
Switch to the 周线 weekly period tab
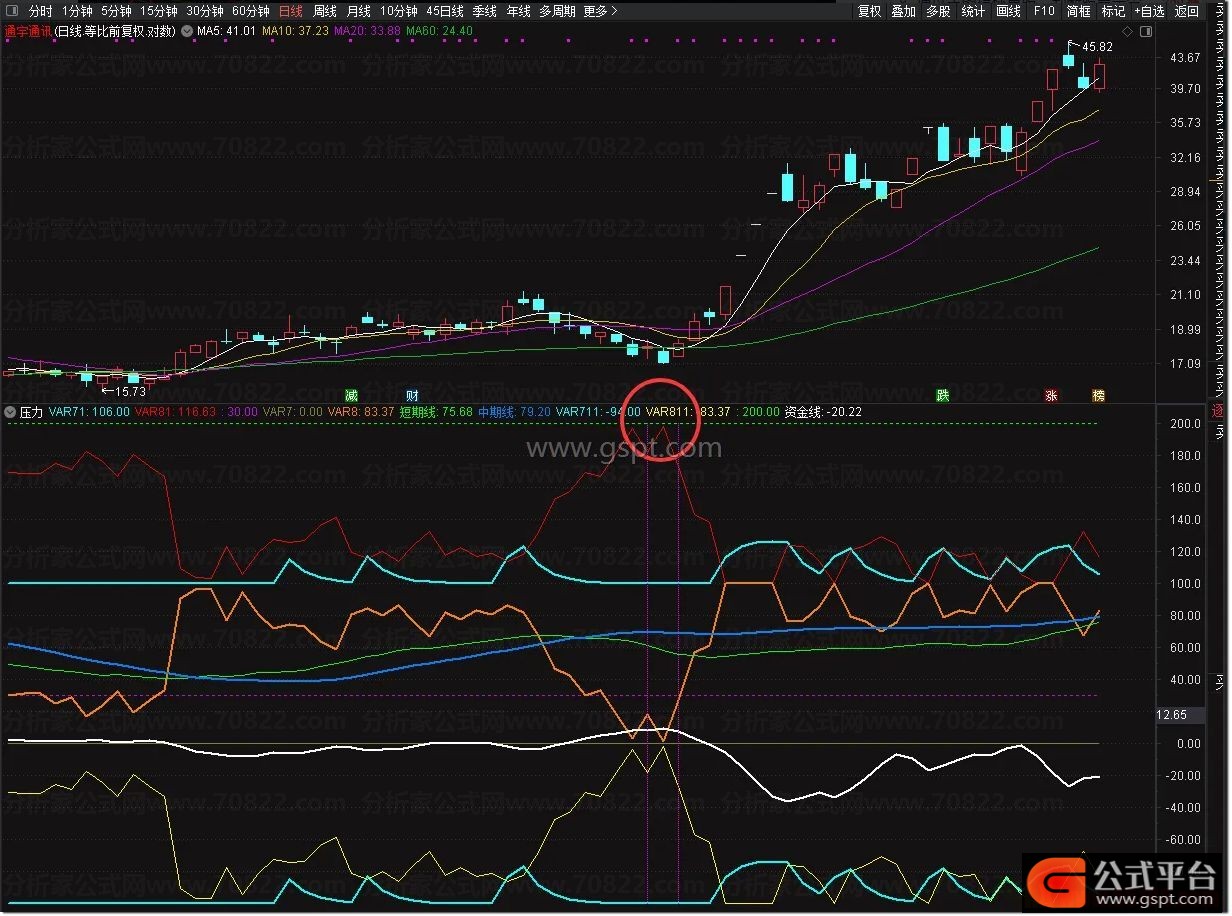(x=325, y=11)
